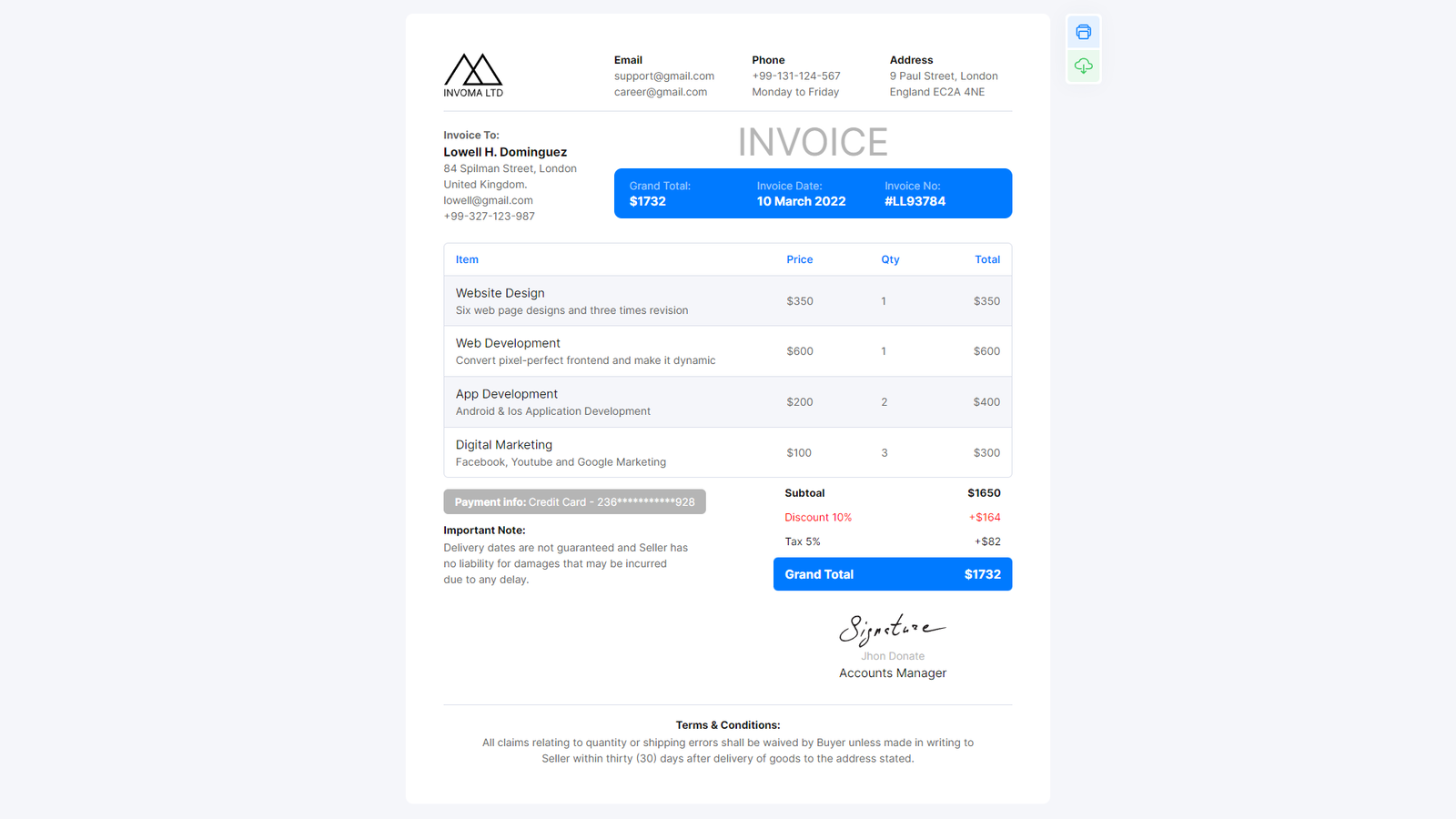Click the Discount 10% line

click(x=818, y=517)
